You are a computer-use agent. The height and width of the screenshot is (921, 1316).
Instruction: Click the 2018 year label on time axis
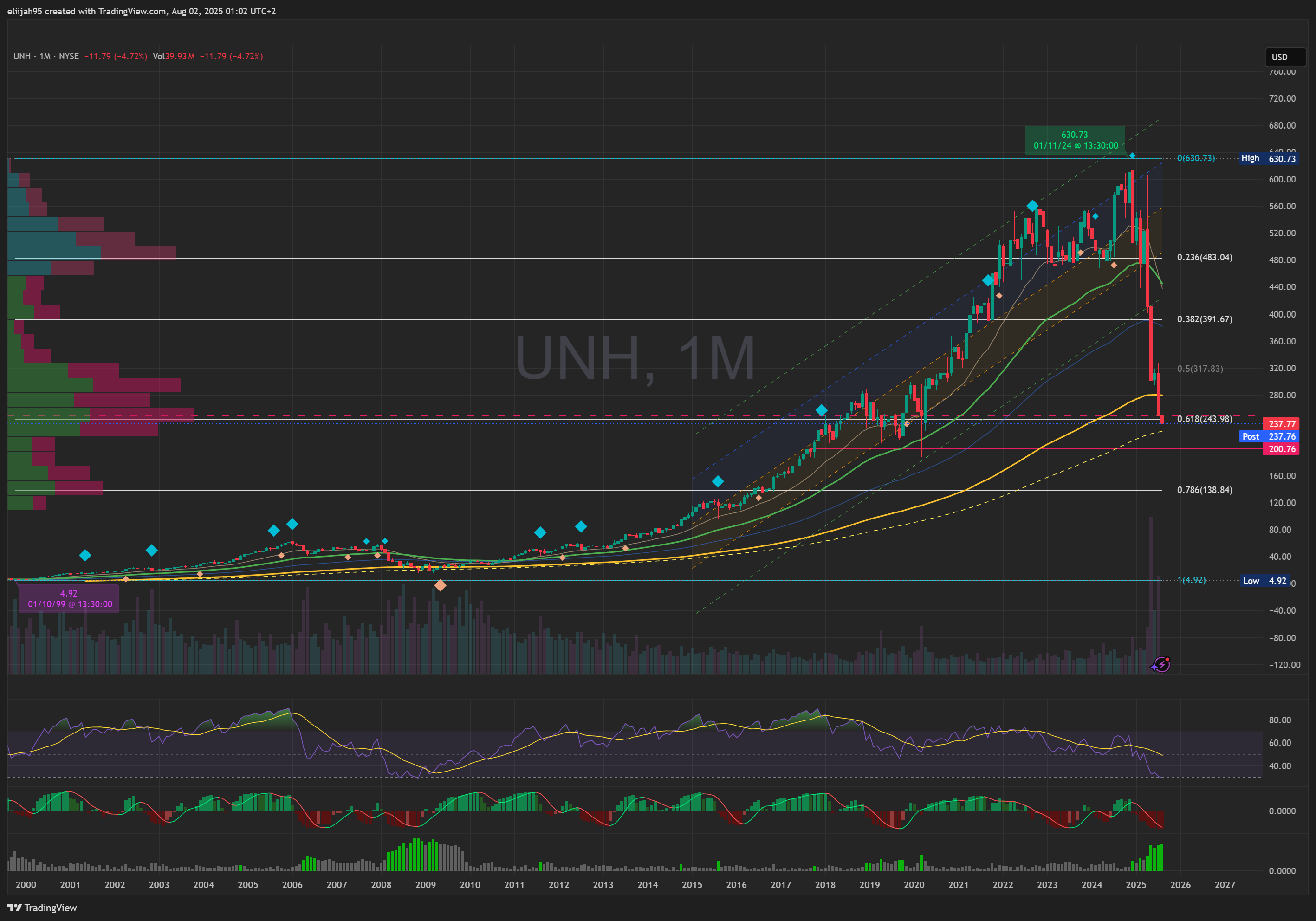825,884
